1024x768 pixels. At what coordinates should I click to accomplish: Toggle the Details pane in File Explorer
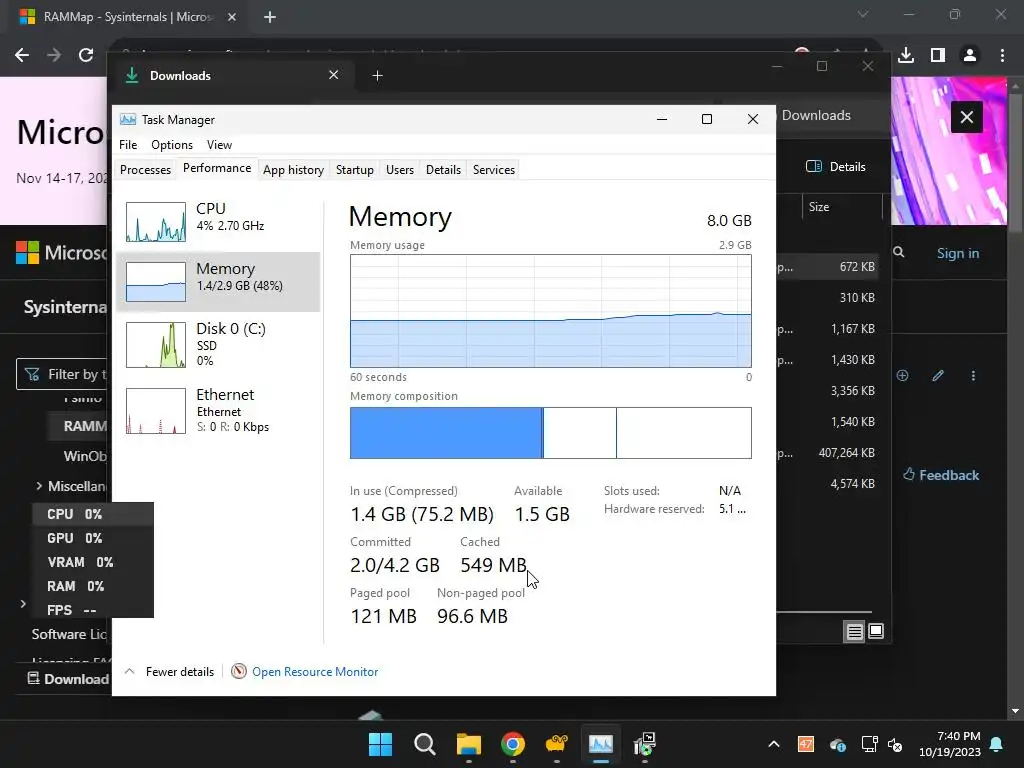coord(836,167)
